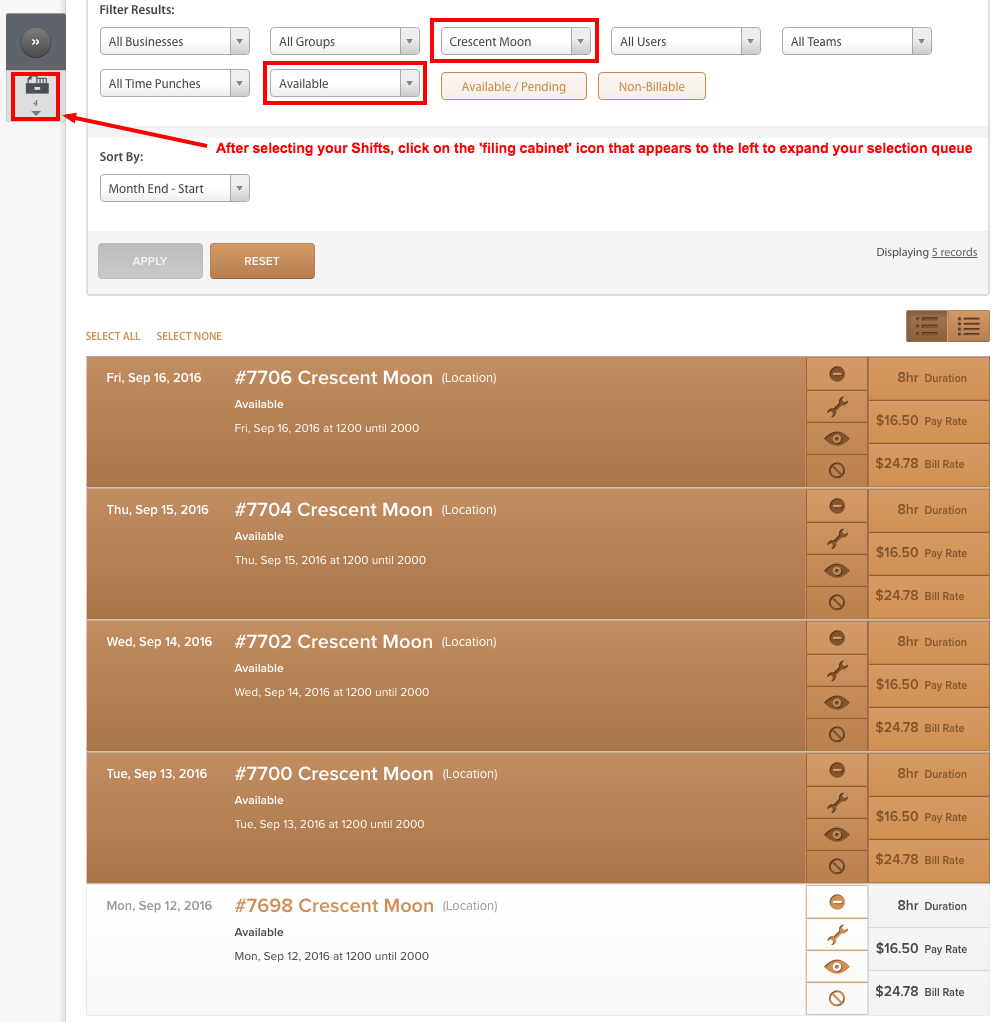Open the Available status dropdown

pos(345,83)
